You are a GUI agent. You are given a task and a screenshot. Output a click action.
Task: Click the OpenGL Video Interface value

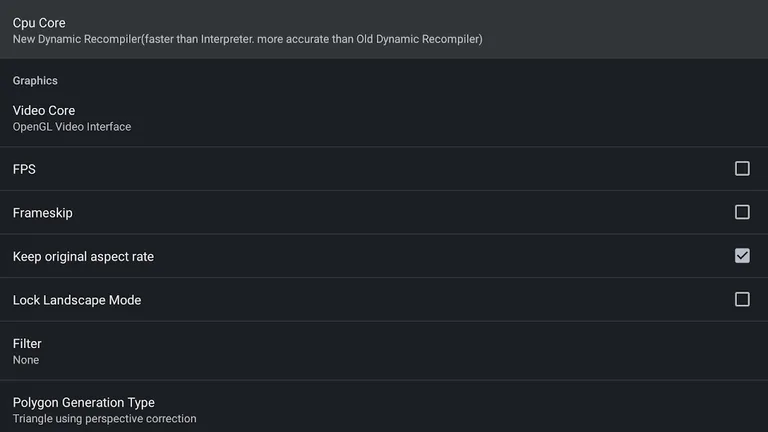72,127
